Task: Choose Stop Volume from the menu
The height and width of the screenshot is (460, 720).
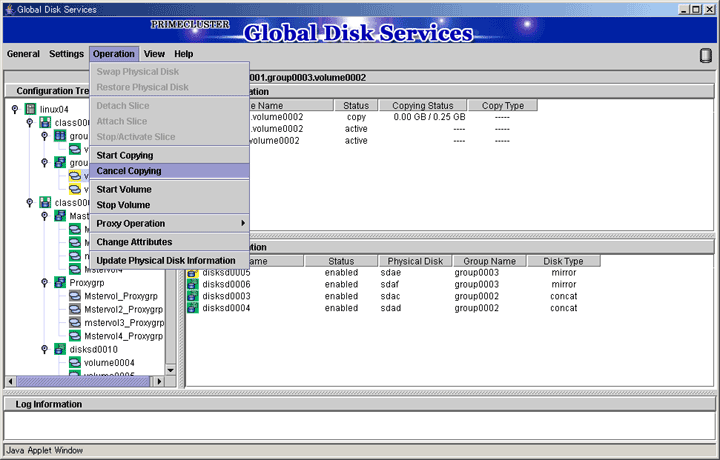Action: [170, 205]
